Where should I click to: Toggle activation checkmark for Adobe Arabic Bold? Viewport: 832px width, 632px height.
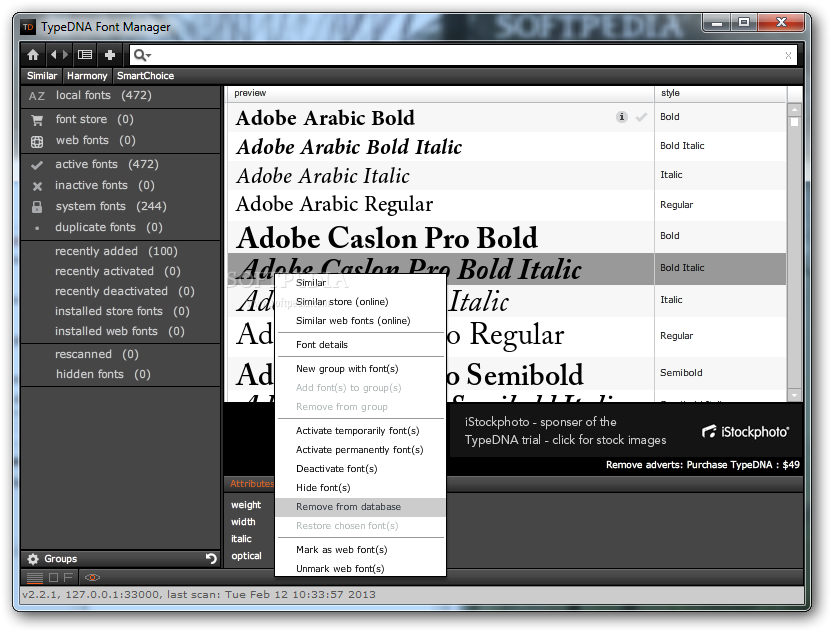pos(641,117)
